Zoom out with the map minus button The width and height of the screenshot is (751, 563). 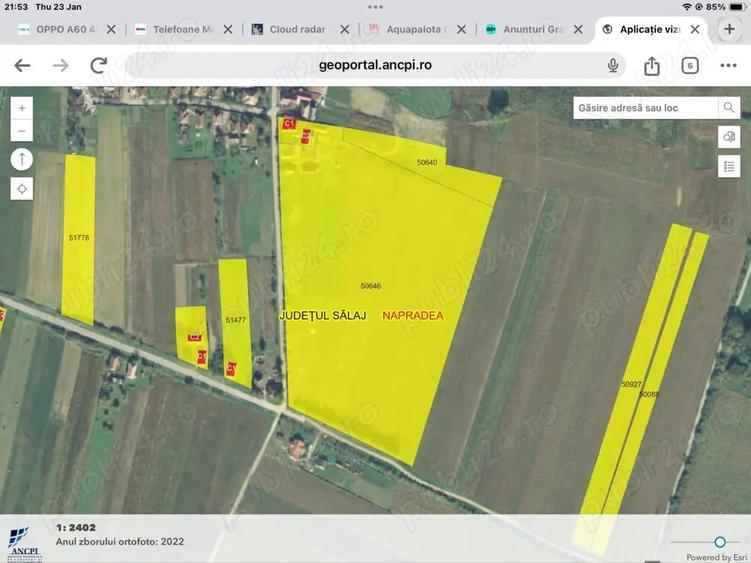click(x=22, y=131)
